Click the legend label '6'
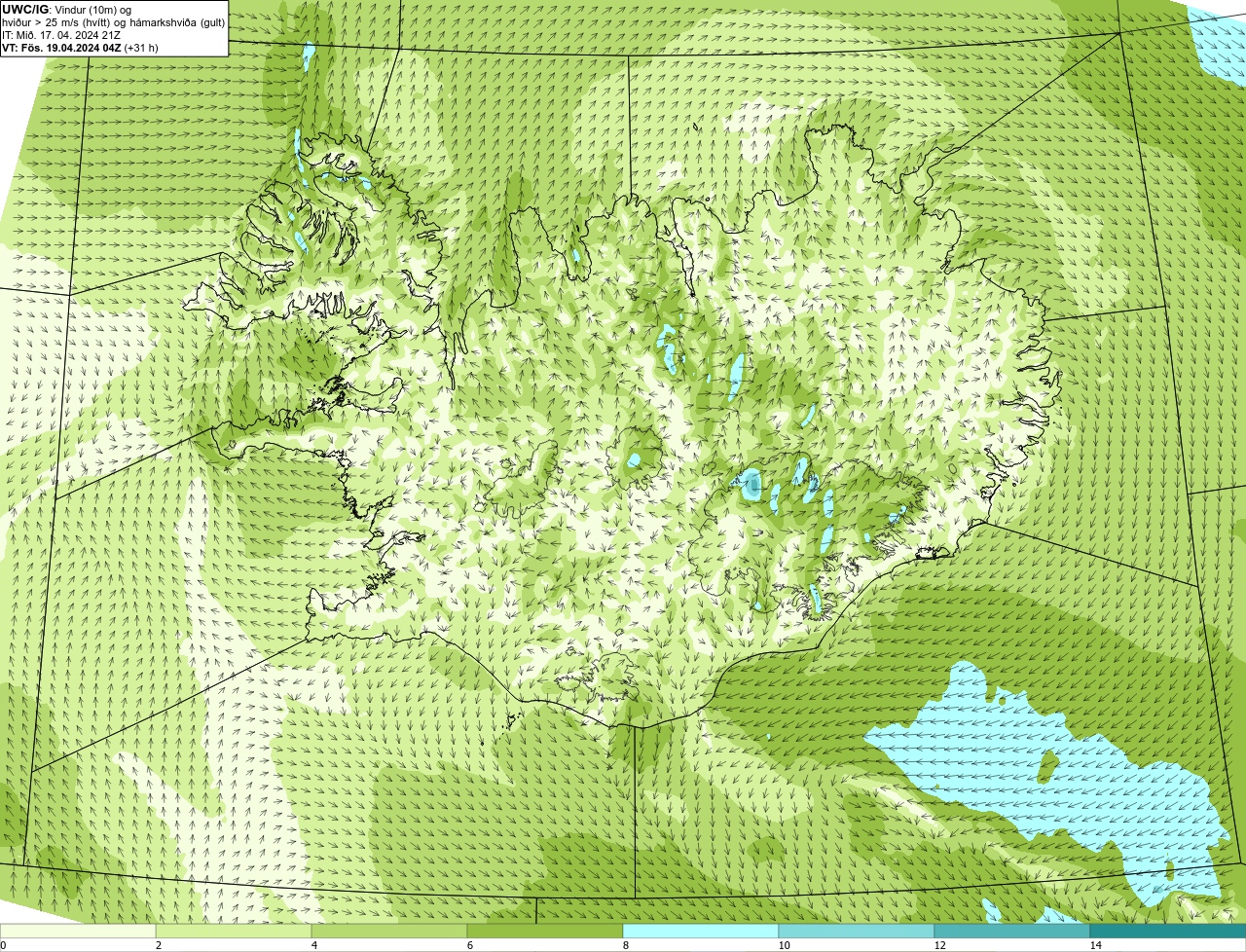Screen dimensions: 1246x952 click(469, 945)
